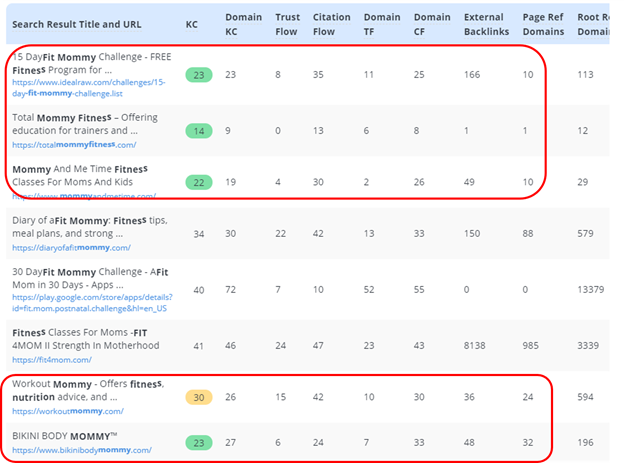
Task: Click Page Ref Domains value 985
Action: 530,346
